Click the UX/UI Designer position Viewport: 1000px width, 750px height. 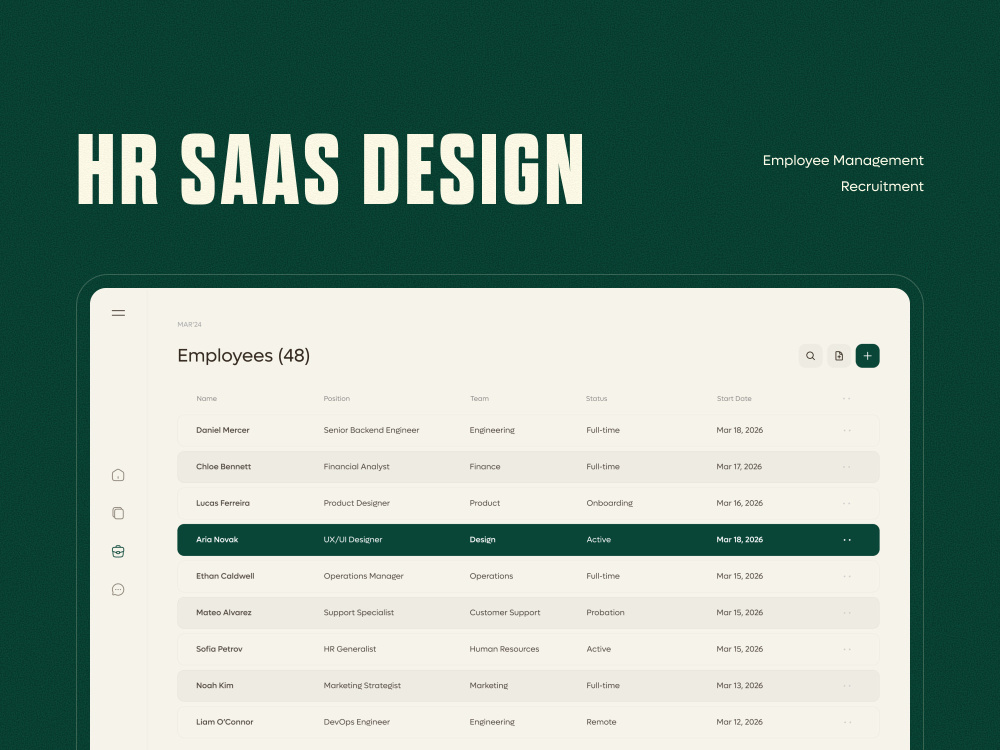point(353,540)
